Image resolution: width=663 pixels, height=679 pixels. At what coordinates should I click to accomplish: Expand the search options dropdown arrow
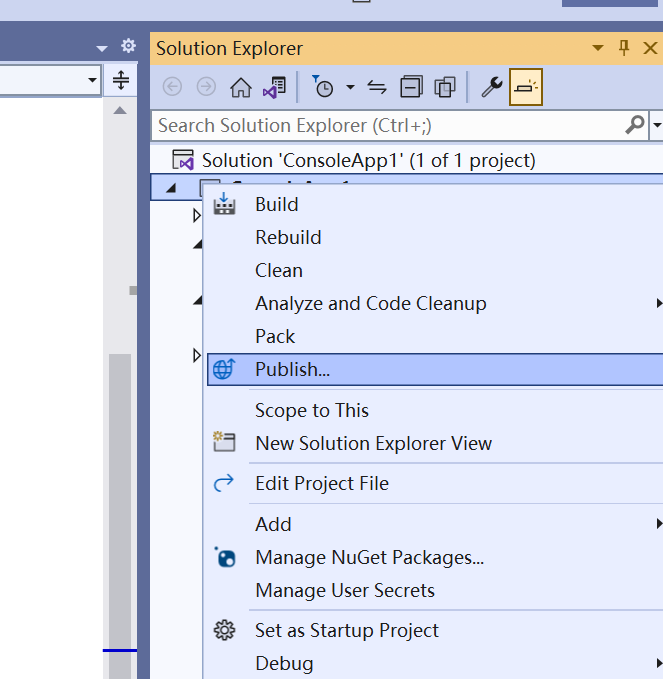pos(657,126)
